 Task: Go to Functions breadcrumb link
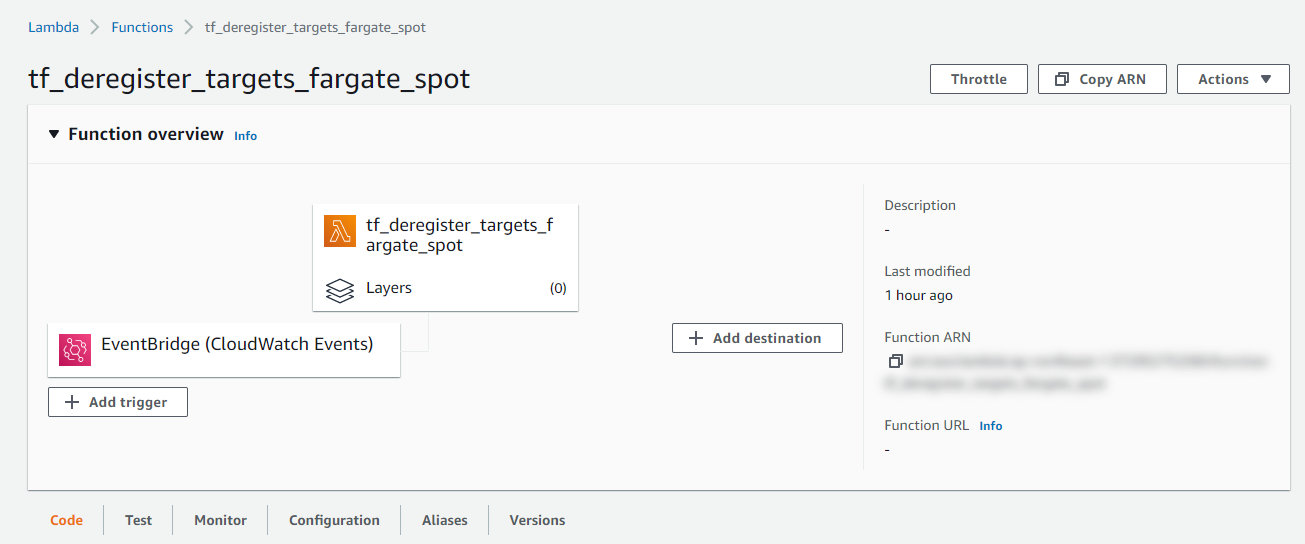tap(142, 27)
